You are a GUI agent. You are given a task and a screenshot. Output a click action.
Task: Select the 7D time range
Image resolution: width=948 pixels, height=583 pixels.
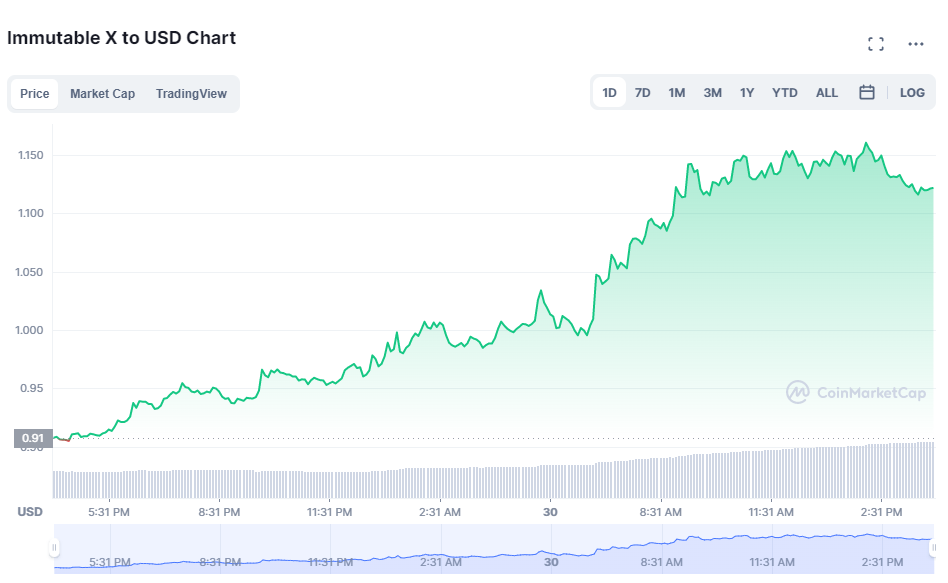642,93
